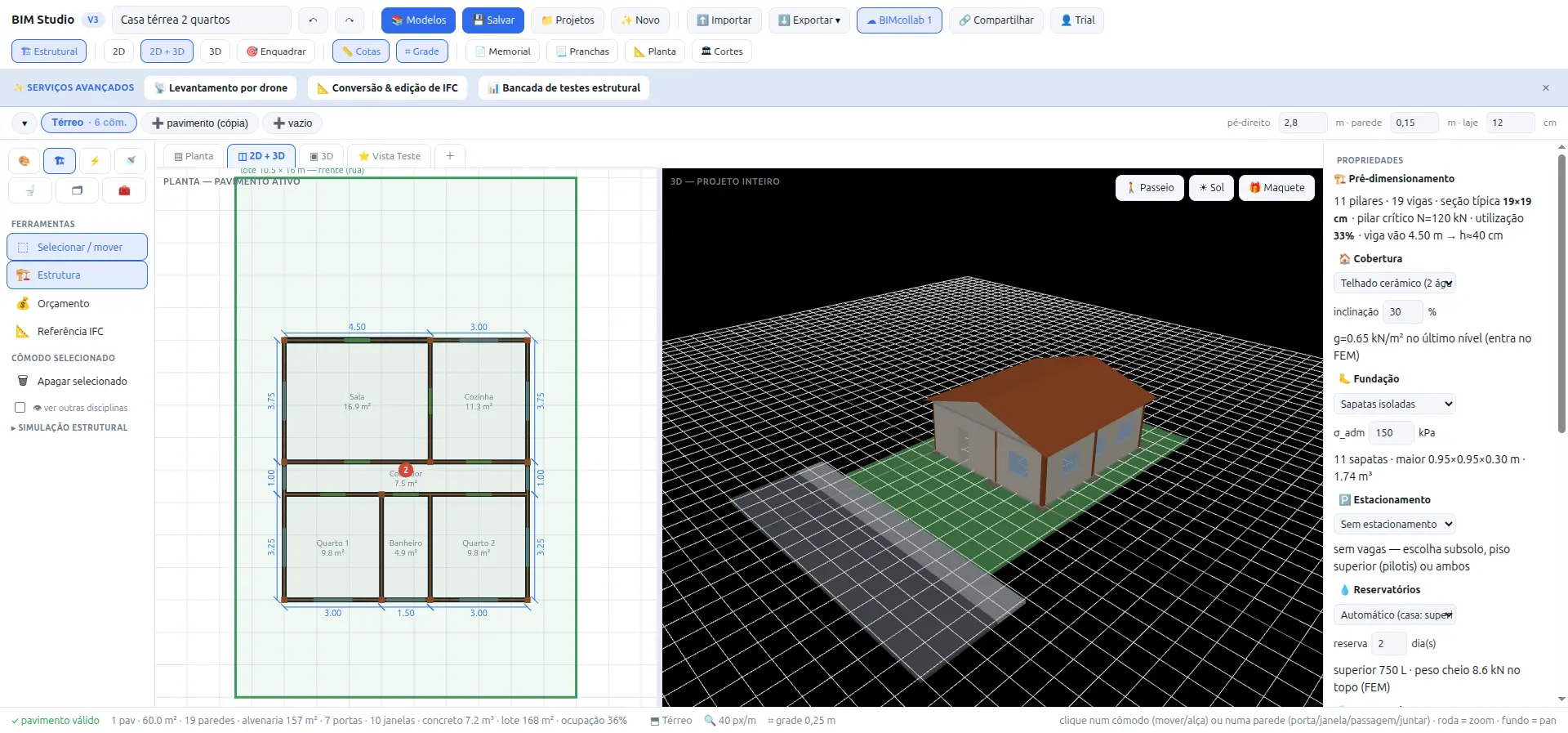Open BIMcollab 1 integration
The image size is (1568, 733).
(x=899, y=20)
